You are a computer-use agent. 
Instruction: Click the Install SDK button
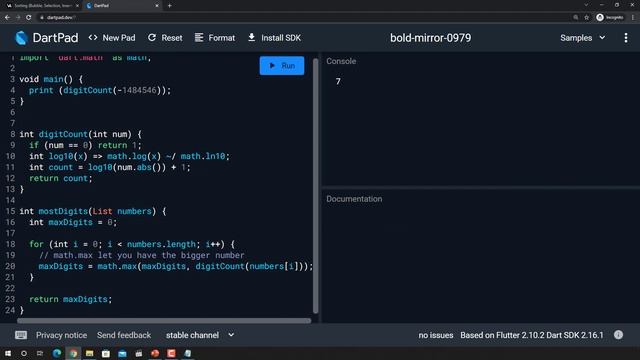click(x=274, y=38)
